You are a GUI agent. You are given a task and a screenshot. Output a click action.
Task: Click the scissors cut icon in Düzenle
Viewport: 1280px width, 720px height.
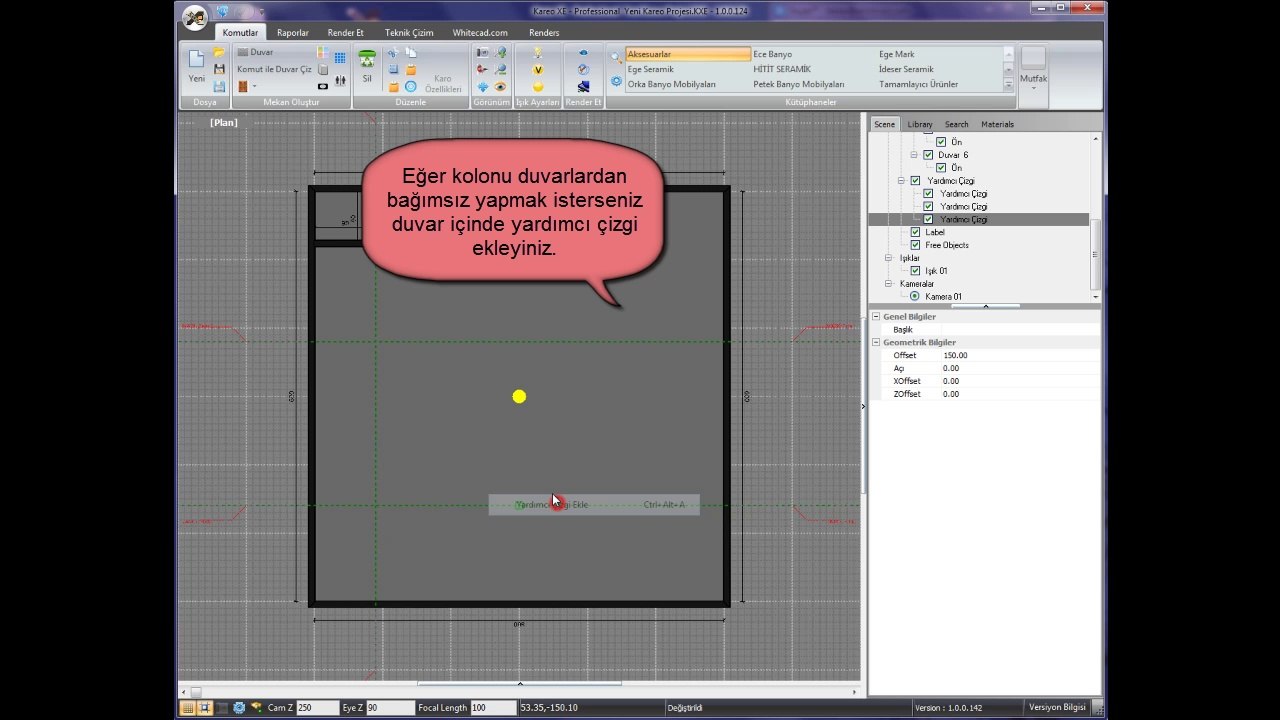393,52
